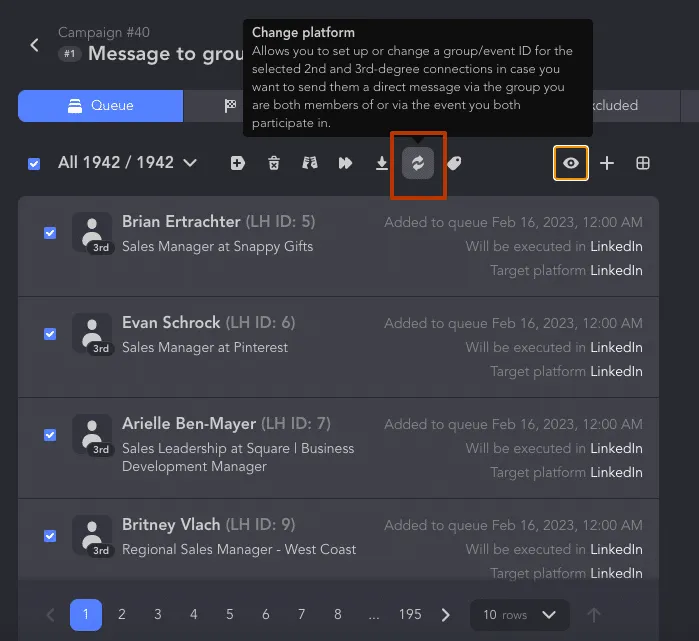Go to page 4 in pagination
This screenshot has height=641, width=699.
[x=193, y=615]
